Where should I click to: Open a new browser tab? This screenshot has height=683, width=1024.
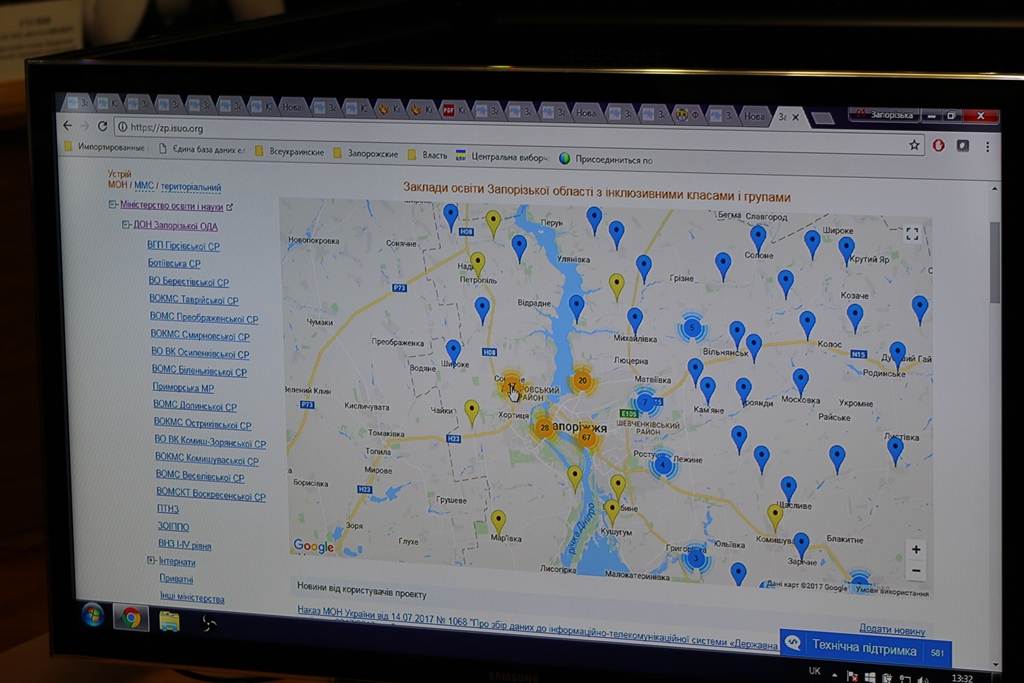click(x=822, y=118)
